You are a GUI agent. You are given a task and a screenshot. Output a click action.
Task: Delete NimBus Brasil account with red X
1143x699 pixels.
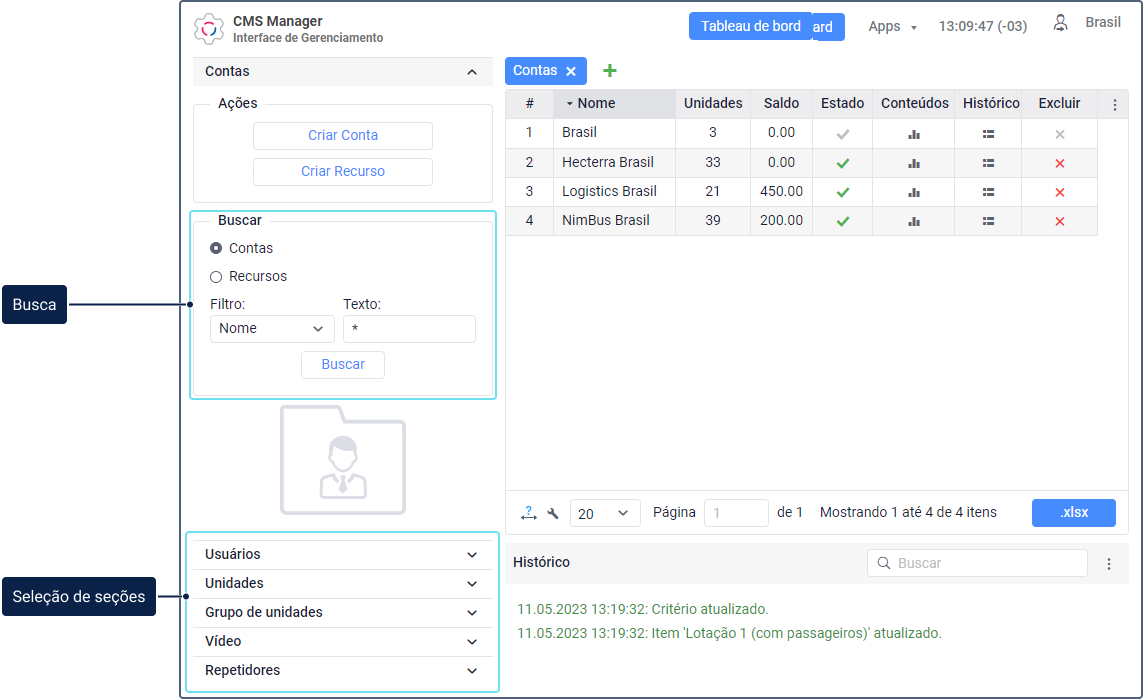1060,221
